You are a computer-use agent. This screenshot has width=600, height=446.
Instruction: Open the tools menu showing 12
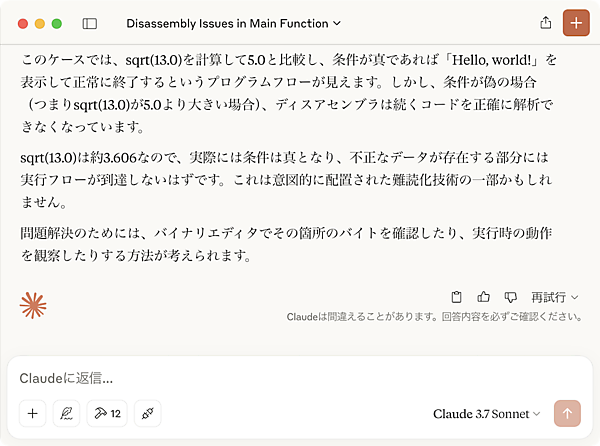[106, 413]
